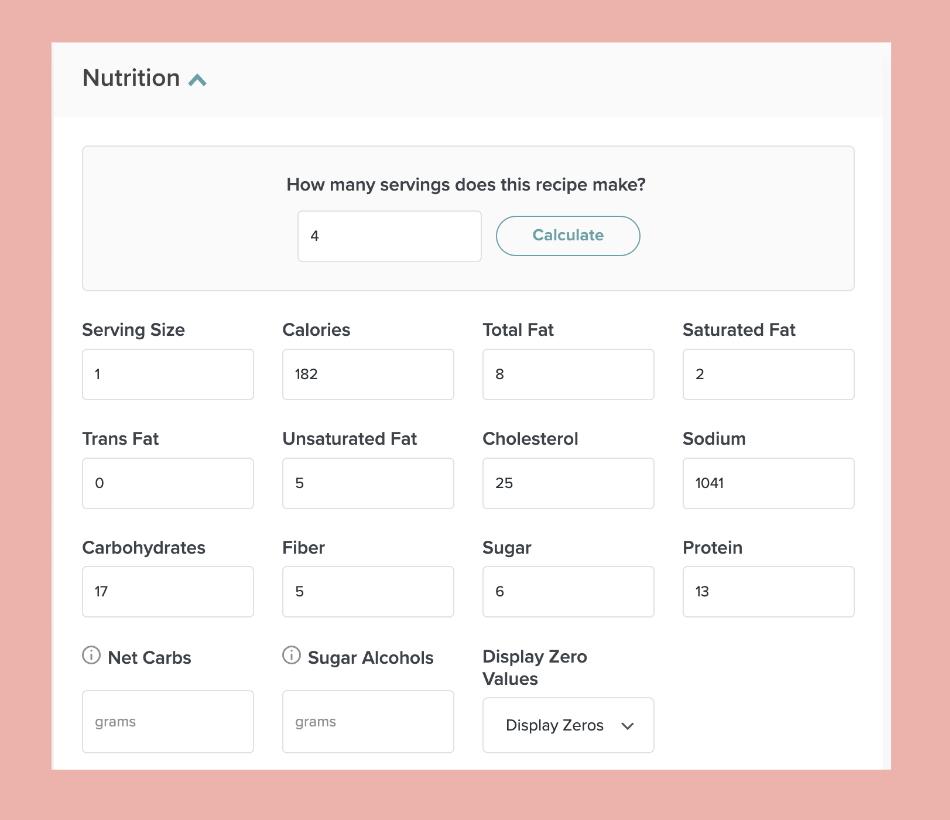
Task: Select the Fiber input field
Action: pyautogui.click(x=368, y=591)
